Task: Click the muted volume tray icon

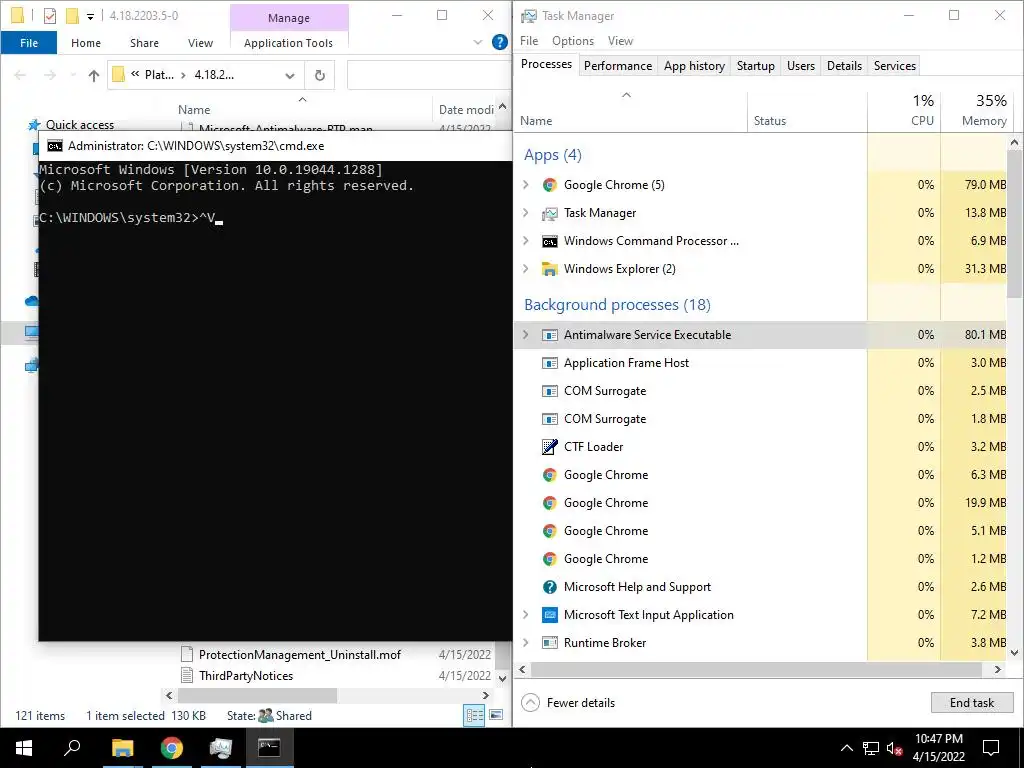Action: pyautogui.click(x=895, y=748)
